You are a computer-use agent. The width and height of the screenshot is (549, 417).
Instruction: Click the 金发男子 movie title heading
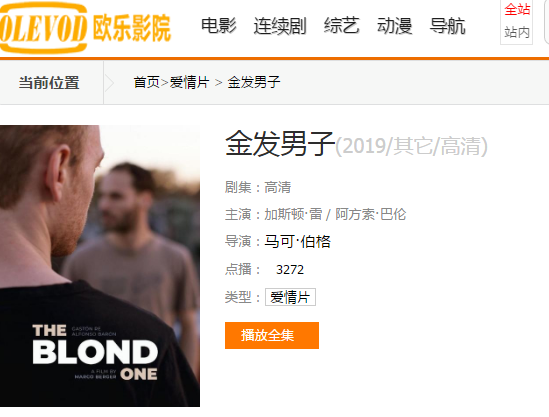pyautogui.click(x=280, y=144)
